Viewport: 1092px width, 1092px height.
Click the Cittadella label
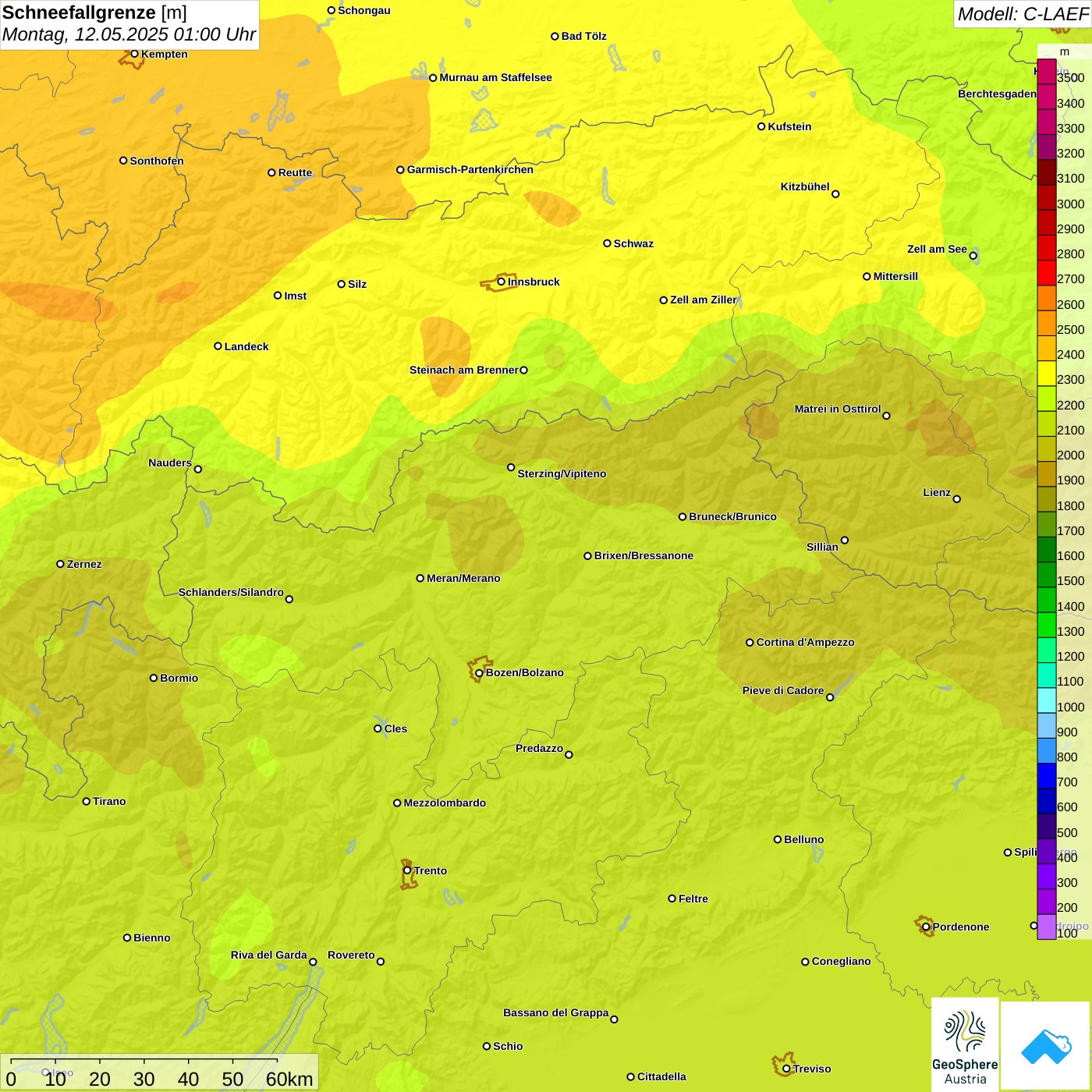click(x=661, y=1076)
